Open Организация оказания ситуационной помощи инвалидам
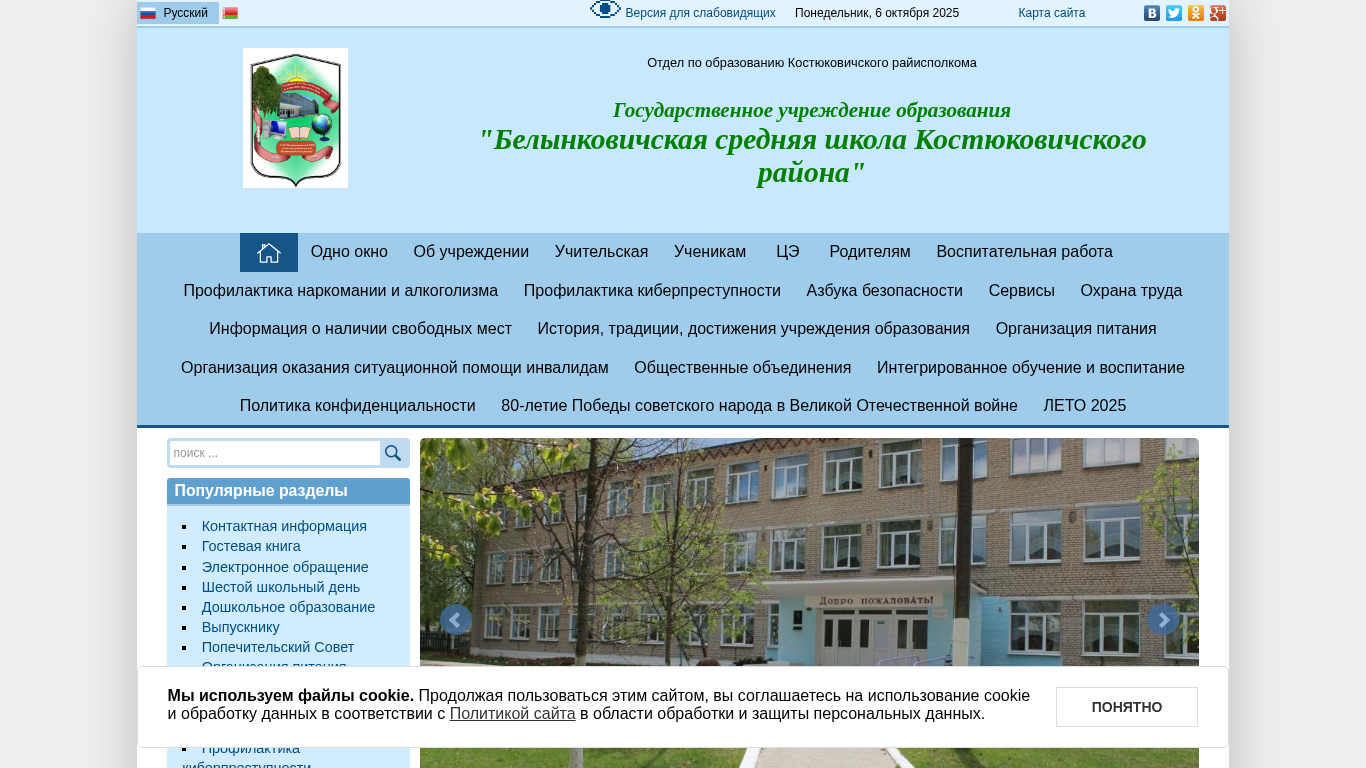Screen dimensions: 1366x768 coord(395,368)
